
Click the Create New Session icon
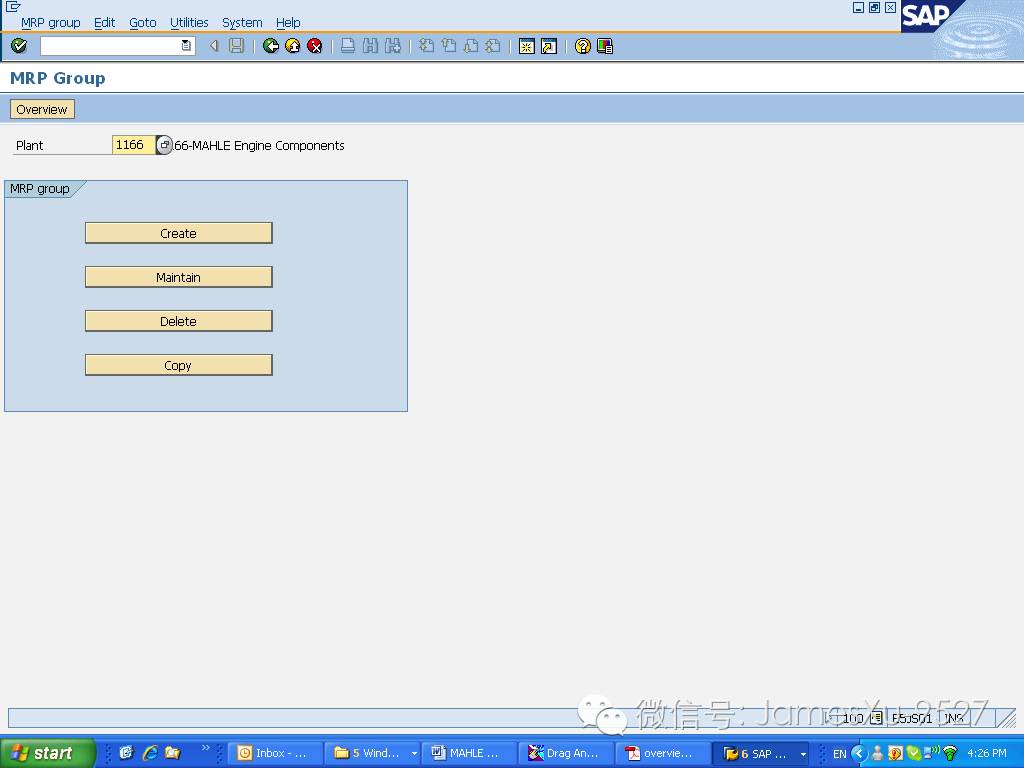pyautogui.click(x=526, y=46)
